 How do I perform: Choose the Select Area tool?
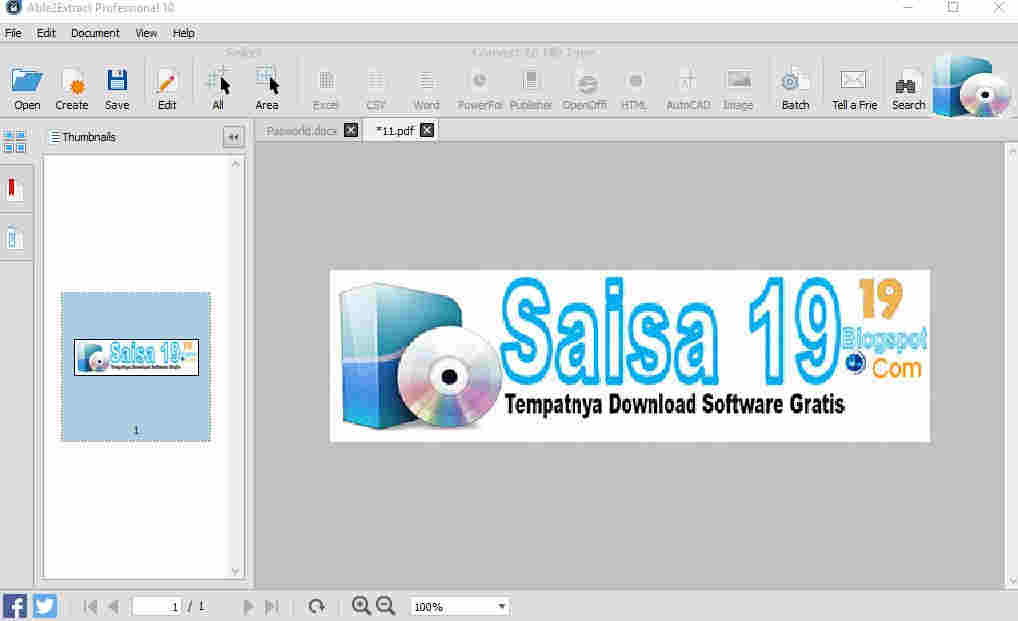pyautogui.click(x=267, y=80)
